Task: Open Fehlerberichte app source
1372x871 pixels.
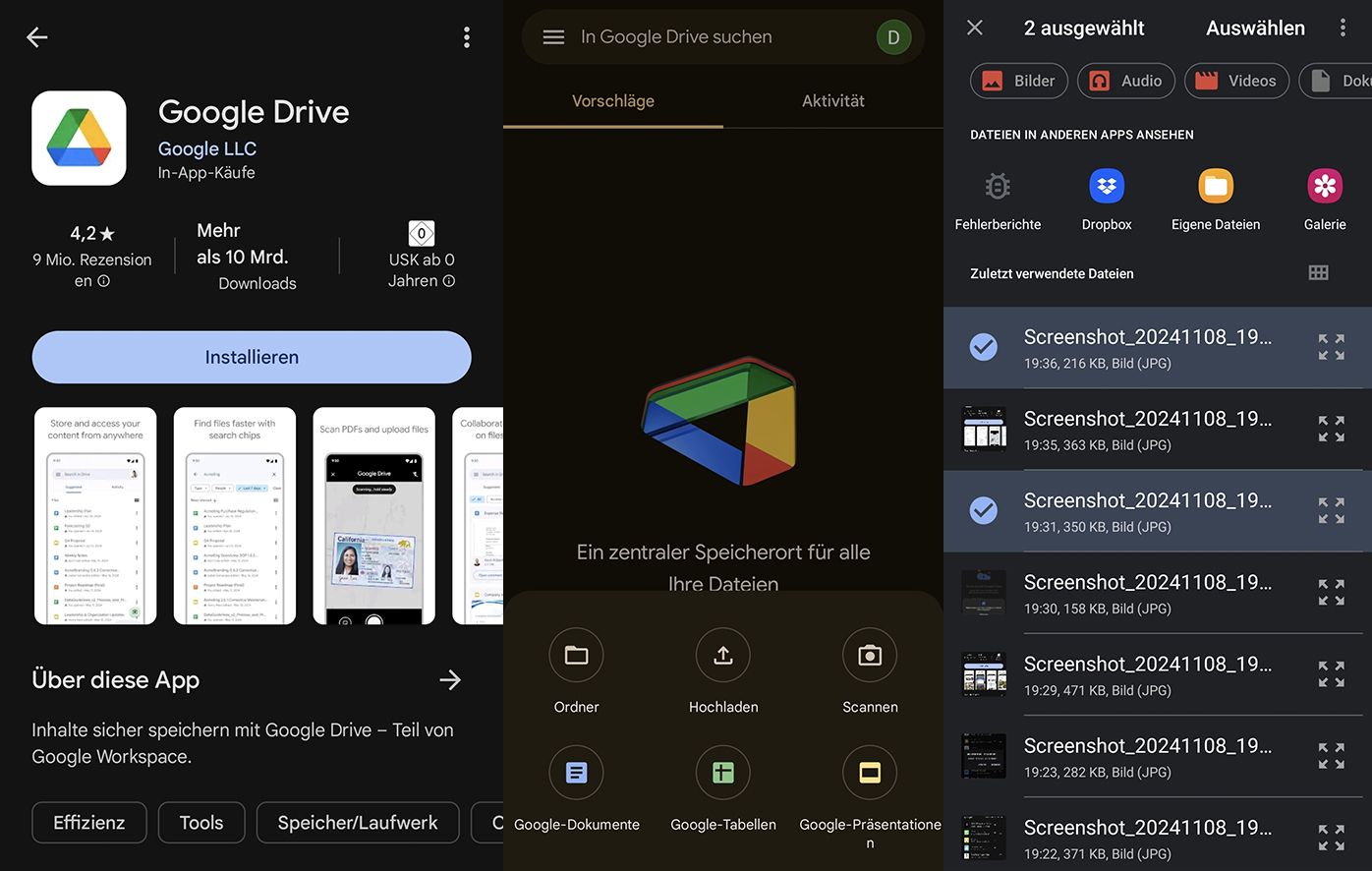Action: tap(998, 201)
